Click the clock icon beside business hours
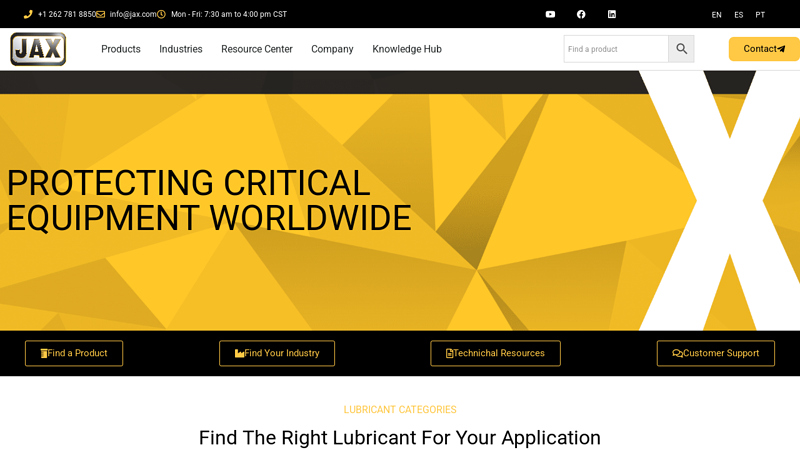 coord(161,14)
